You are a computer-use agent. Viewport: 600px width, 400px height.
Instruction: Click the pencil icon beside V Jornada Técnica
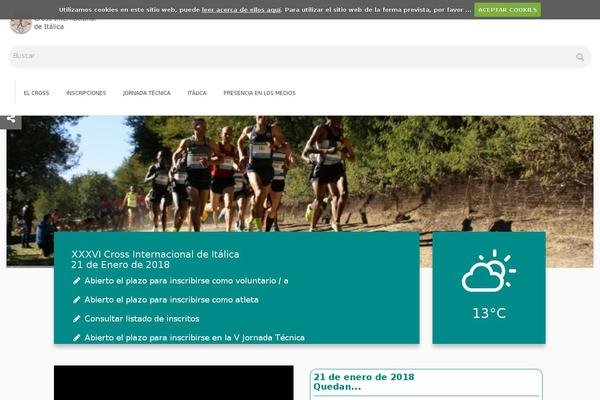pyautogui.click(x=77, y=338)
